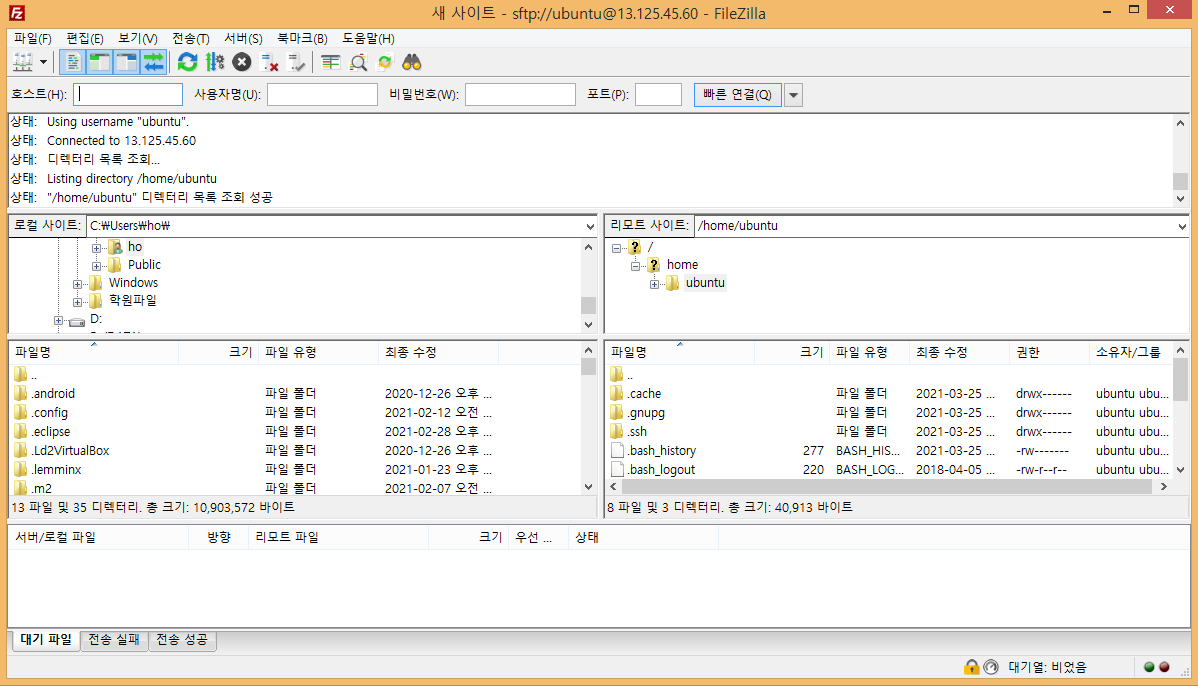Collapse the remote home node
Image resolution: width=1198 pixels, height=686 pixels.
[x=635, y=266]
